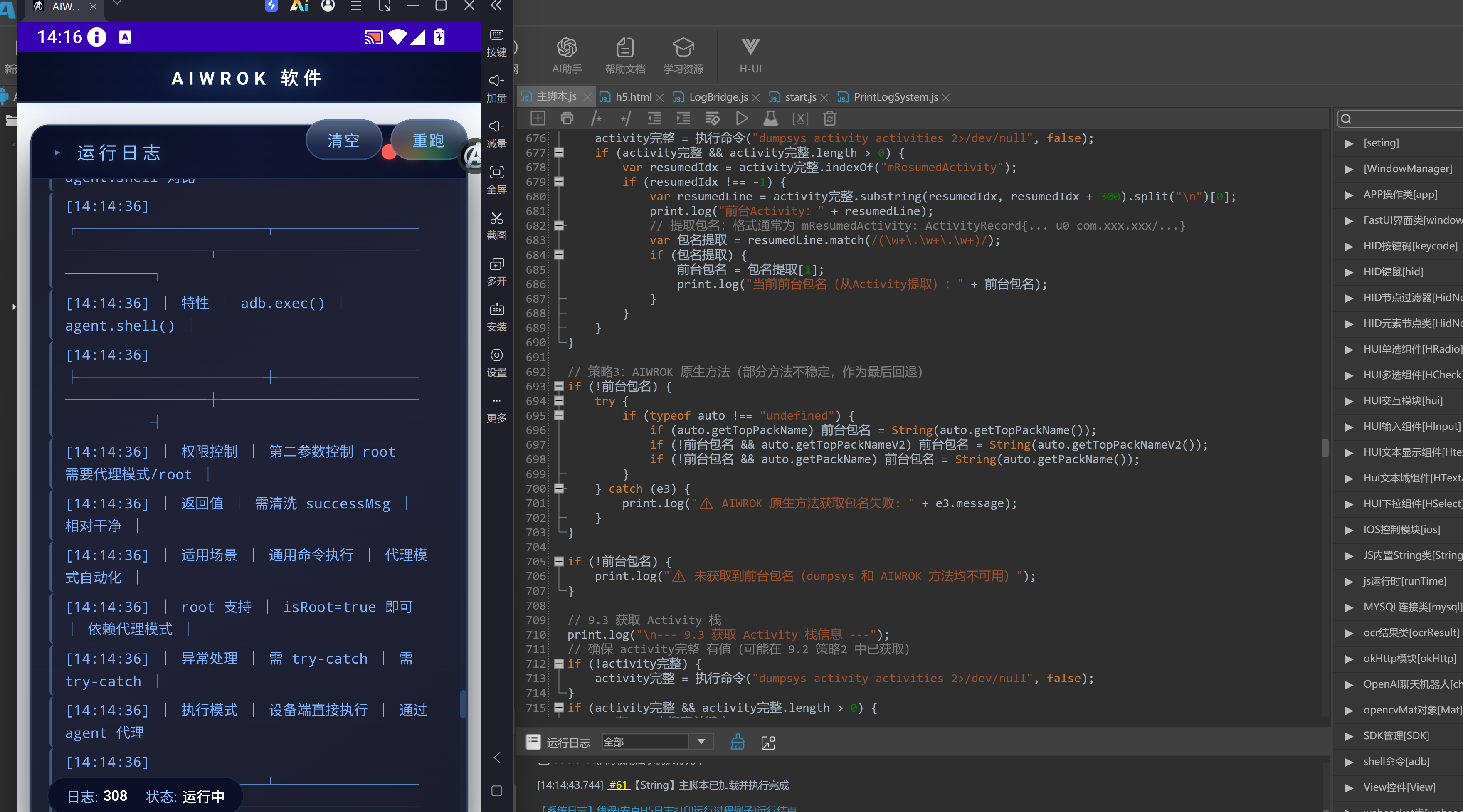Screen dimensions: 1463x812
Task: Expand the IOS控制模块[ios] node
Action: [1349, 530]
